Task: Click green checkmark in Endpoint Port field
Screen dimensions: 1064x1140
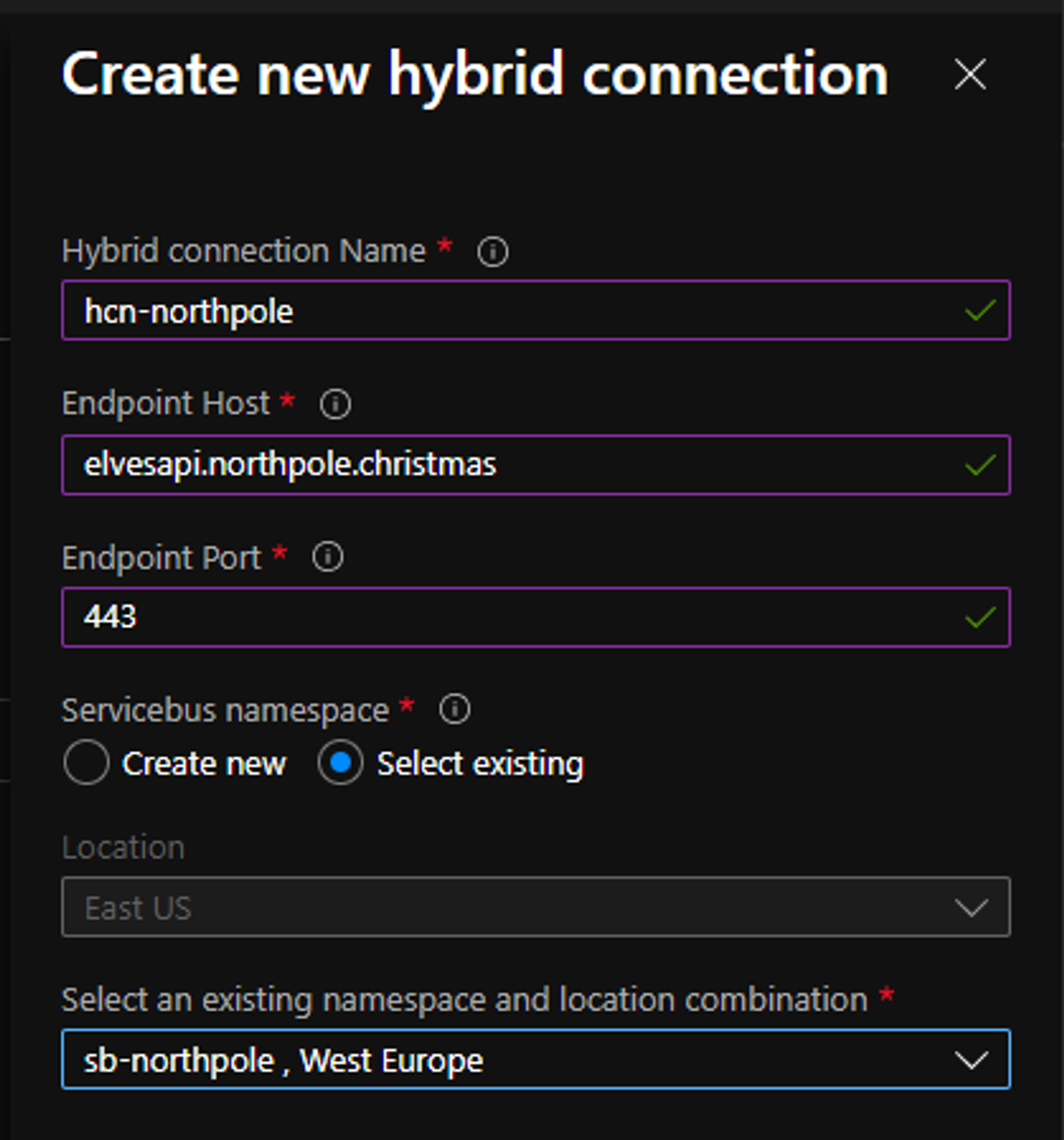Action: pyautogui.click(x=980, y=618)
